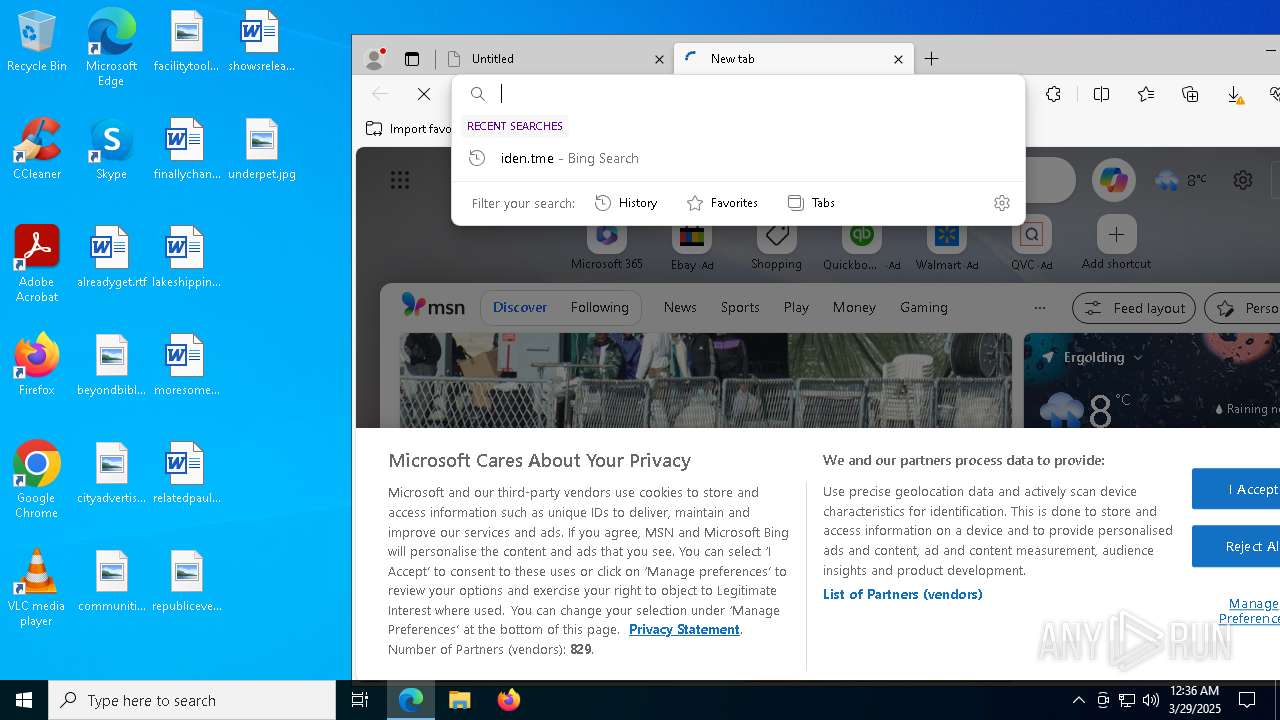Filter search by Tabs

click(811, 203)
